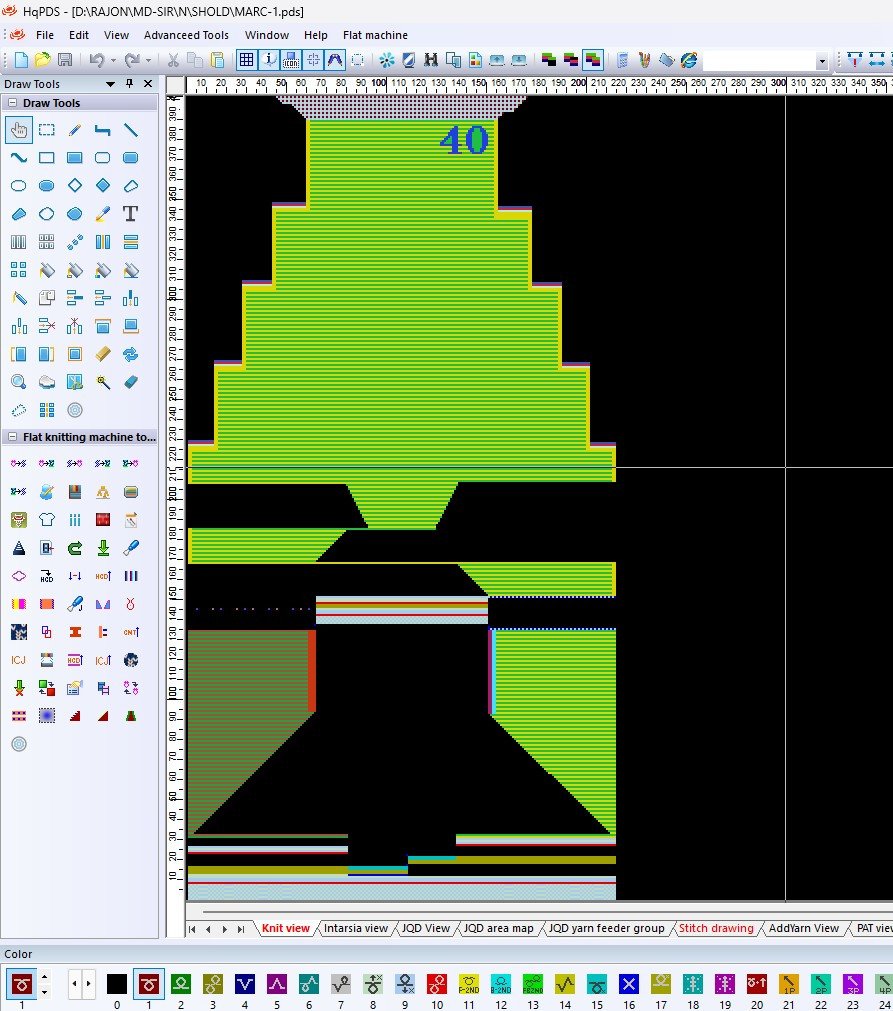Pin the Draw Tools panel
The image size is (893, 1011).
(129, 84)
